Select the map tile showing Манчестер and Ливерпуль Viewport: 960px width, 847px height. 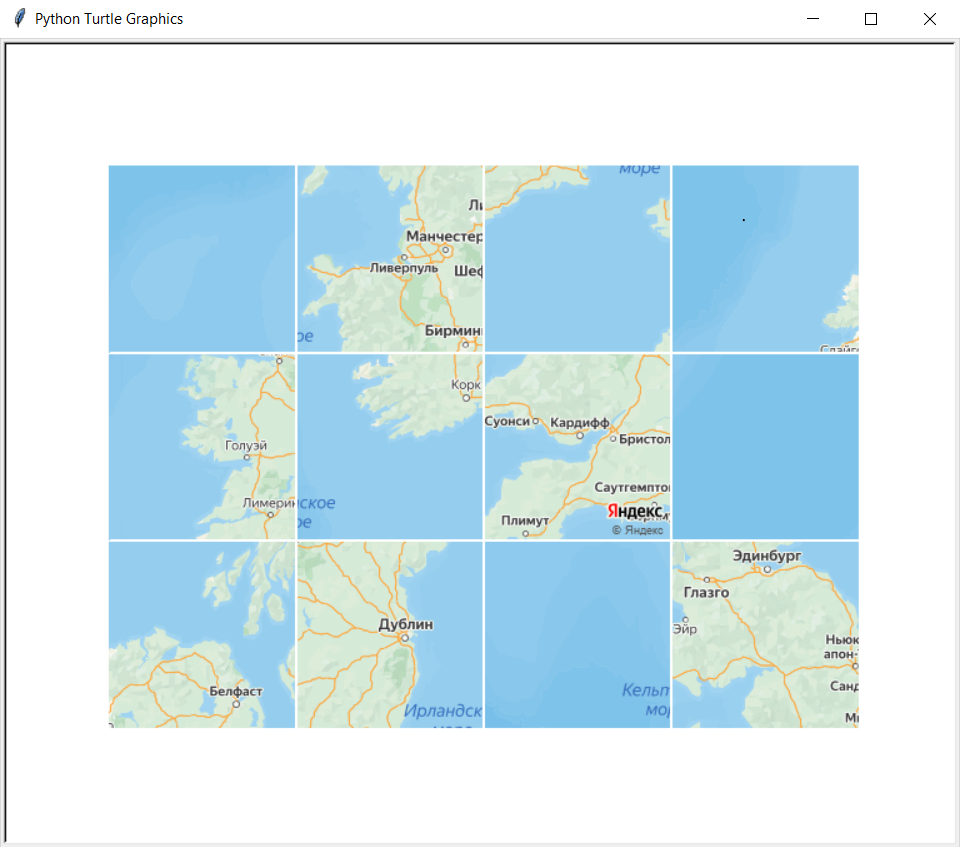click(390, 258)
